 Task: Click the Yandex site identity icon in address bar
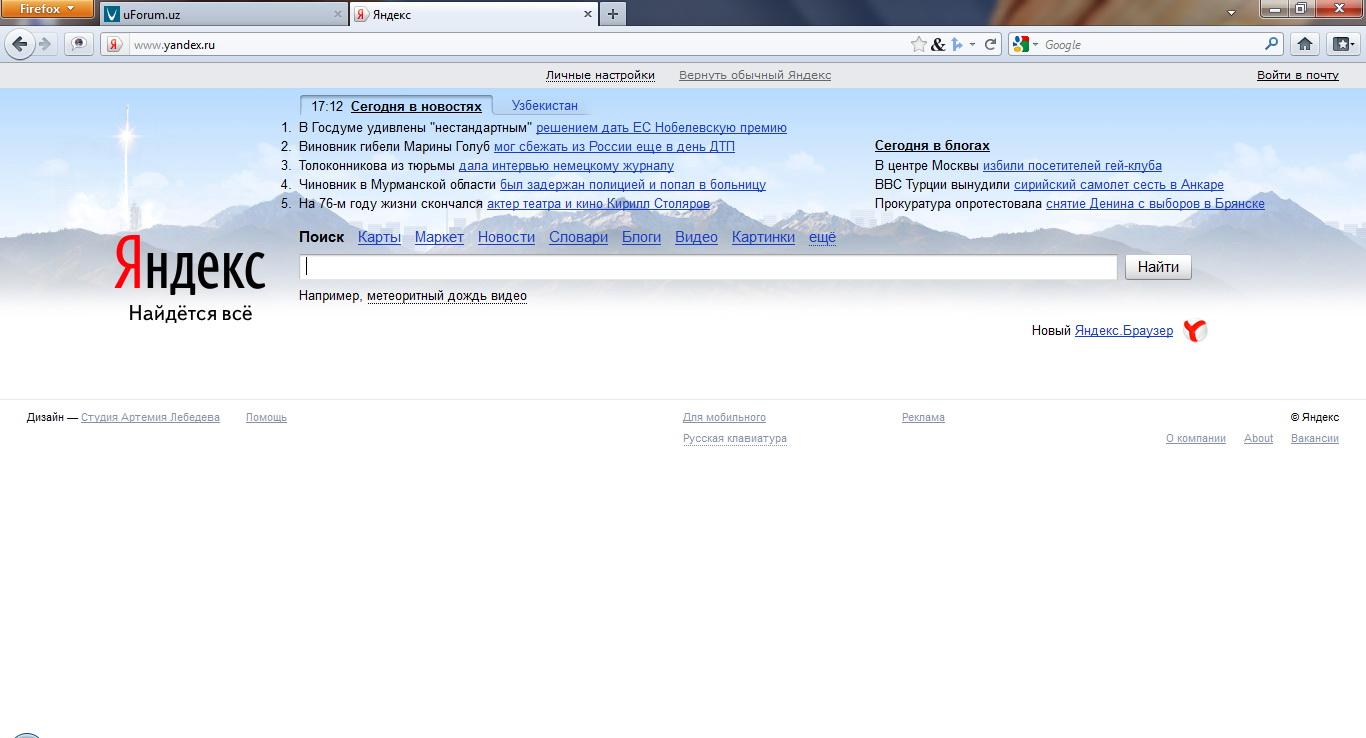[x=115, y=44]
